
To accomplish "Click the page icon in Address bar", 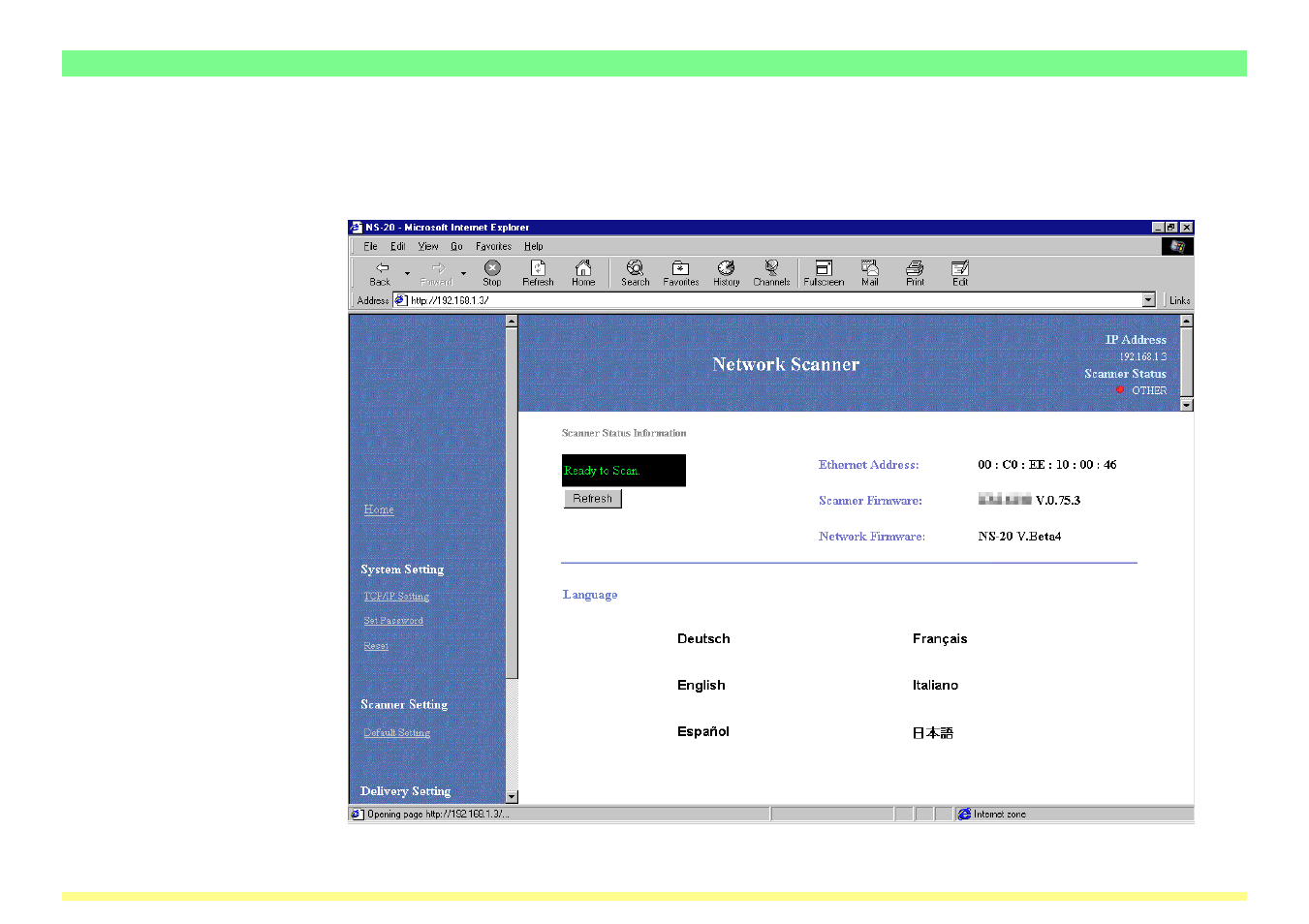I will tap(401, 300).
